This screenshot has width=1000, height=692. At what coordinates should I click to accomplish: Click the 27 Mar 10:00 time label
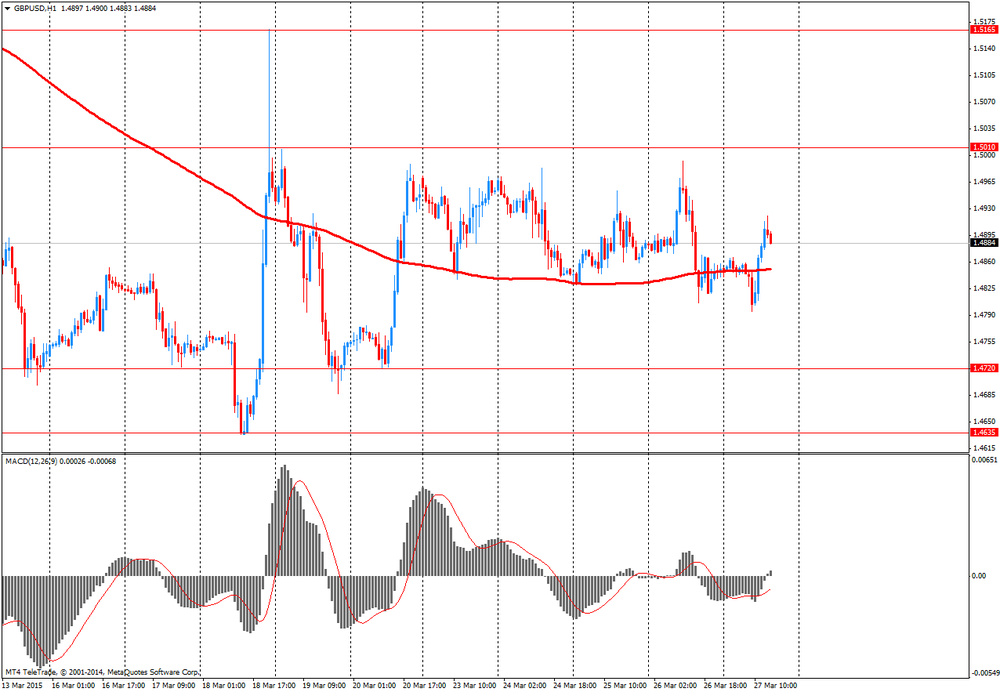[776, 686]
